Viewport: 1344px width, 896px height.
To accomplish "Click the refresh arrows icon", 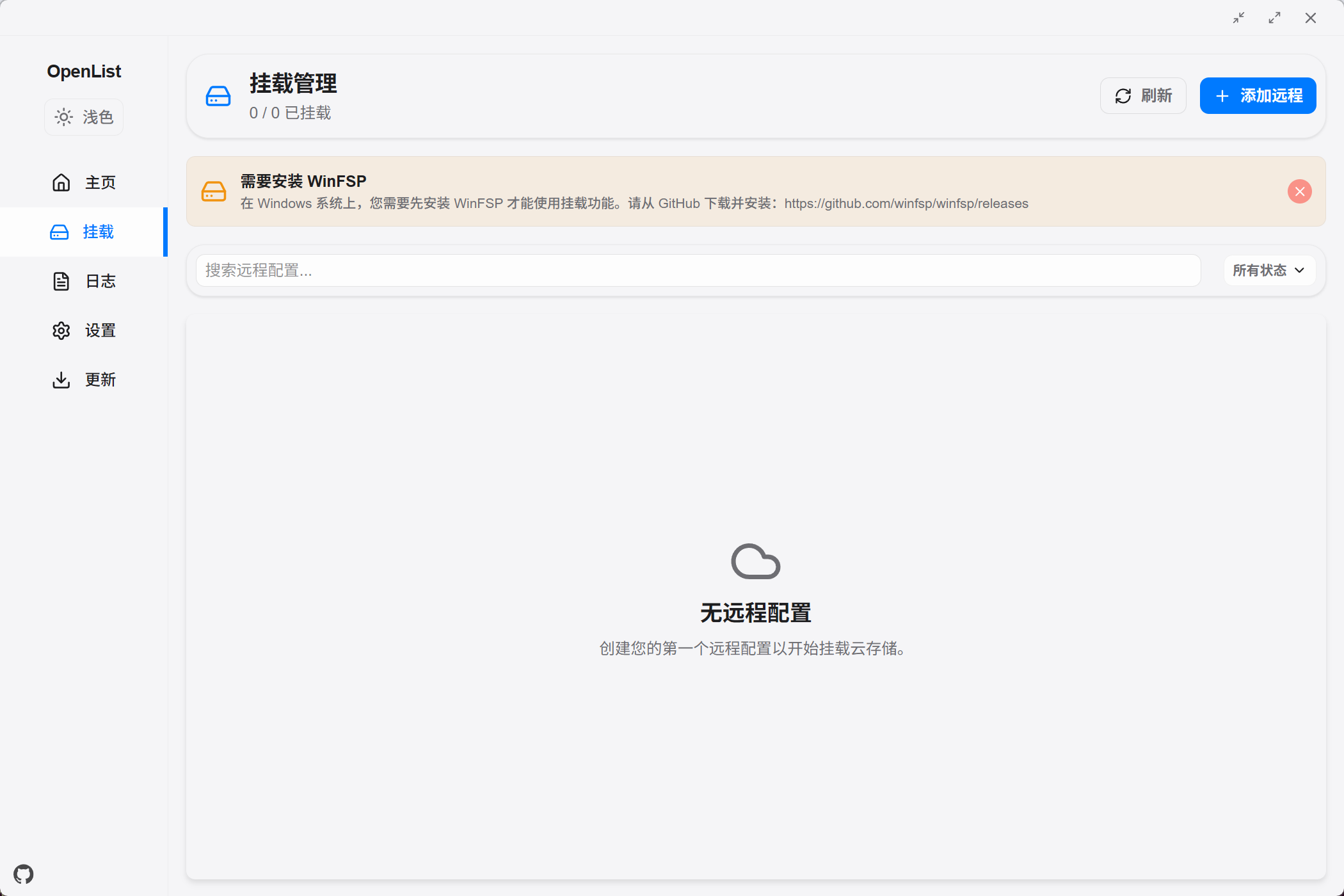I will click(x=1123, y=96).
